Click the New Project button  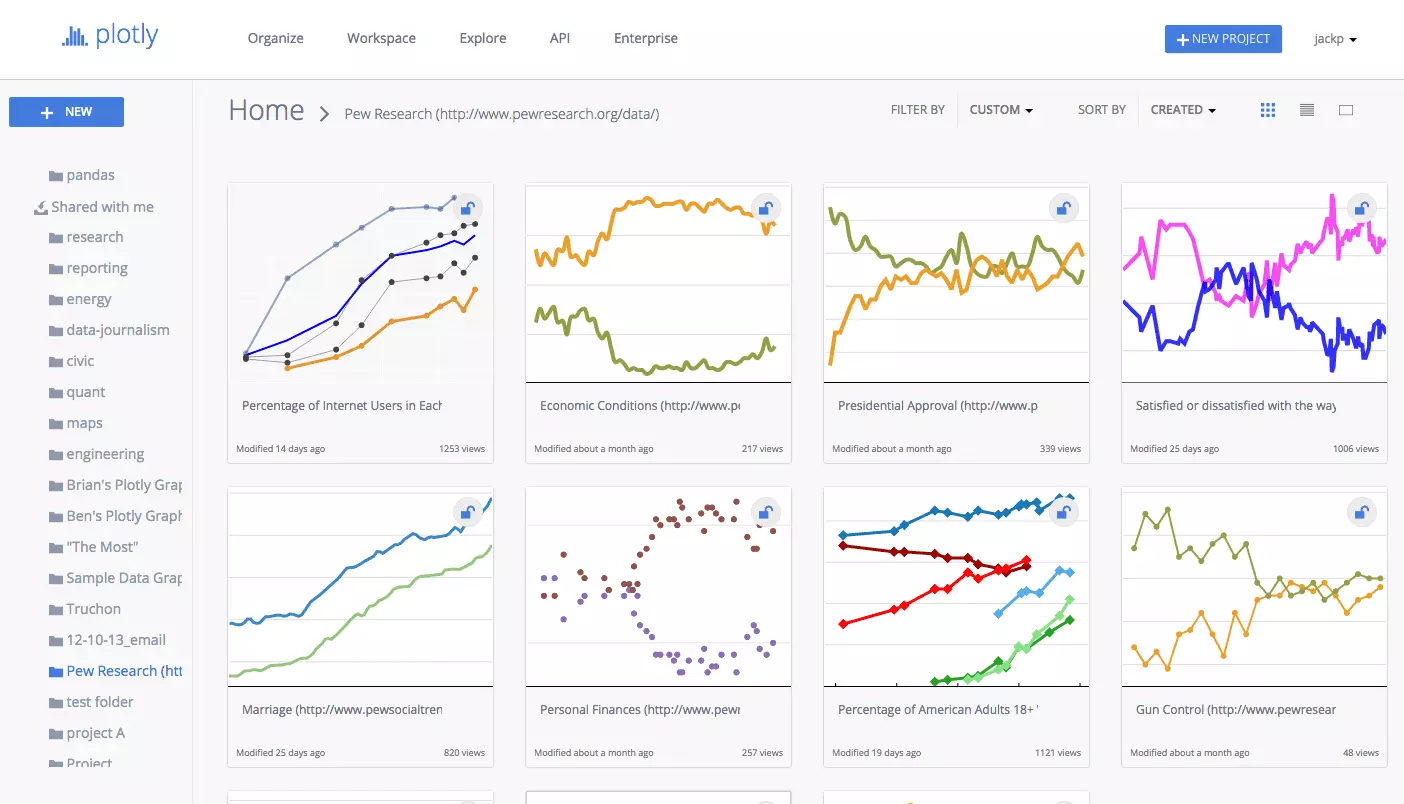(1223, 39)
